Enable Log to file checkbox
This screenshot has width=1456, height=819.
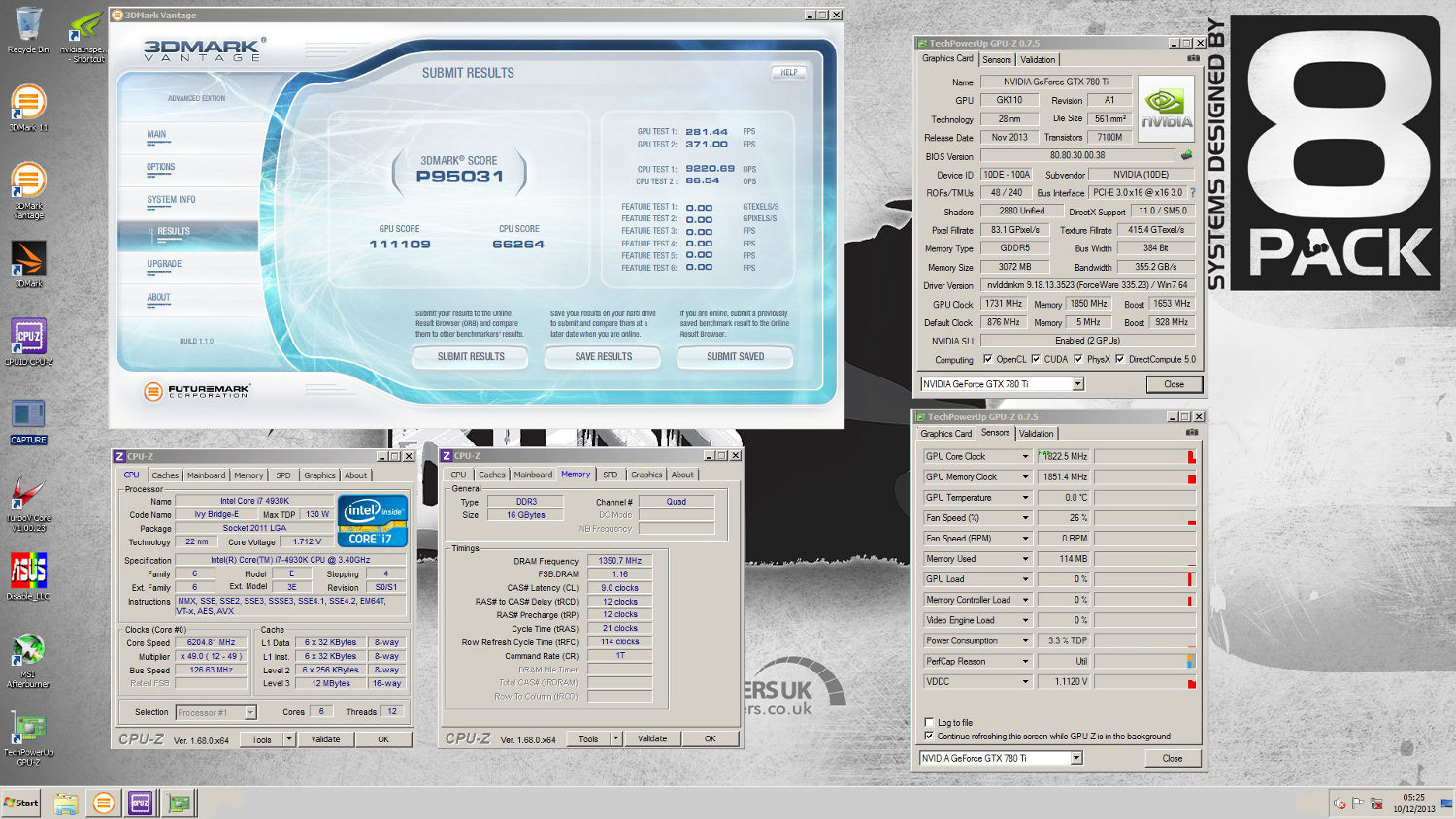point(929,723)
